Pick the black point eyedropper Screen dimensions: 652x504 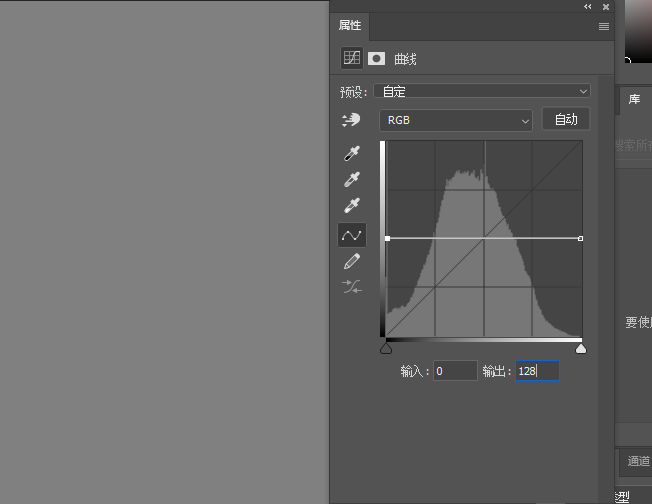352,153
